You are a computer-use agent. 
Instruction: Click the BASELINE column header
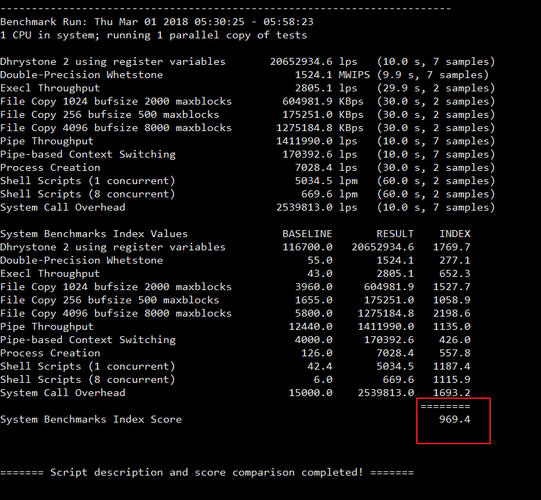click(x=307, y=234)
